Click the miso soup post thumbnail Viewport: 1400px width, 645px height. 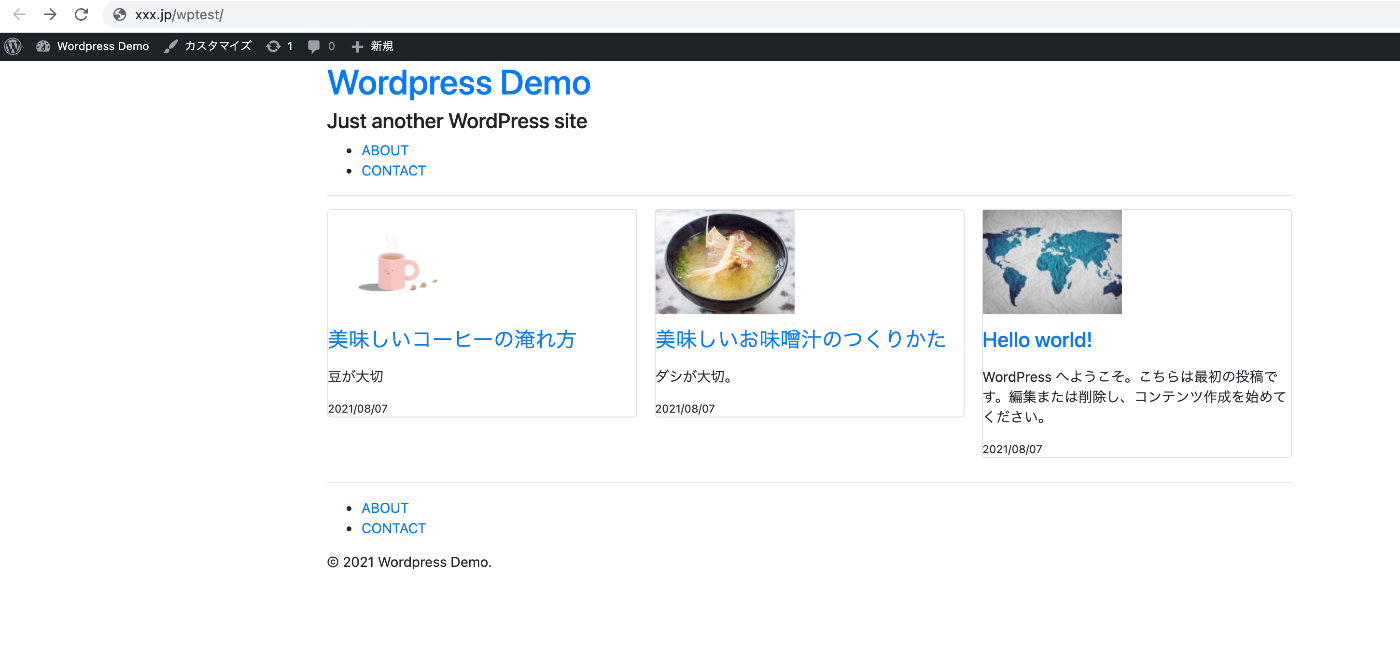pos(725,262)
